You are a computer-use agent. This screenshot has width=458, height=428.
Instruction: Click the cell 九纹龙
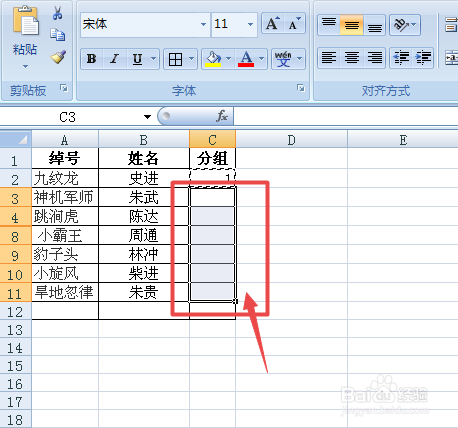tap(65, 178)
